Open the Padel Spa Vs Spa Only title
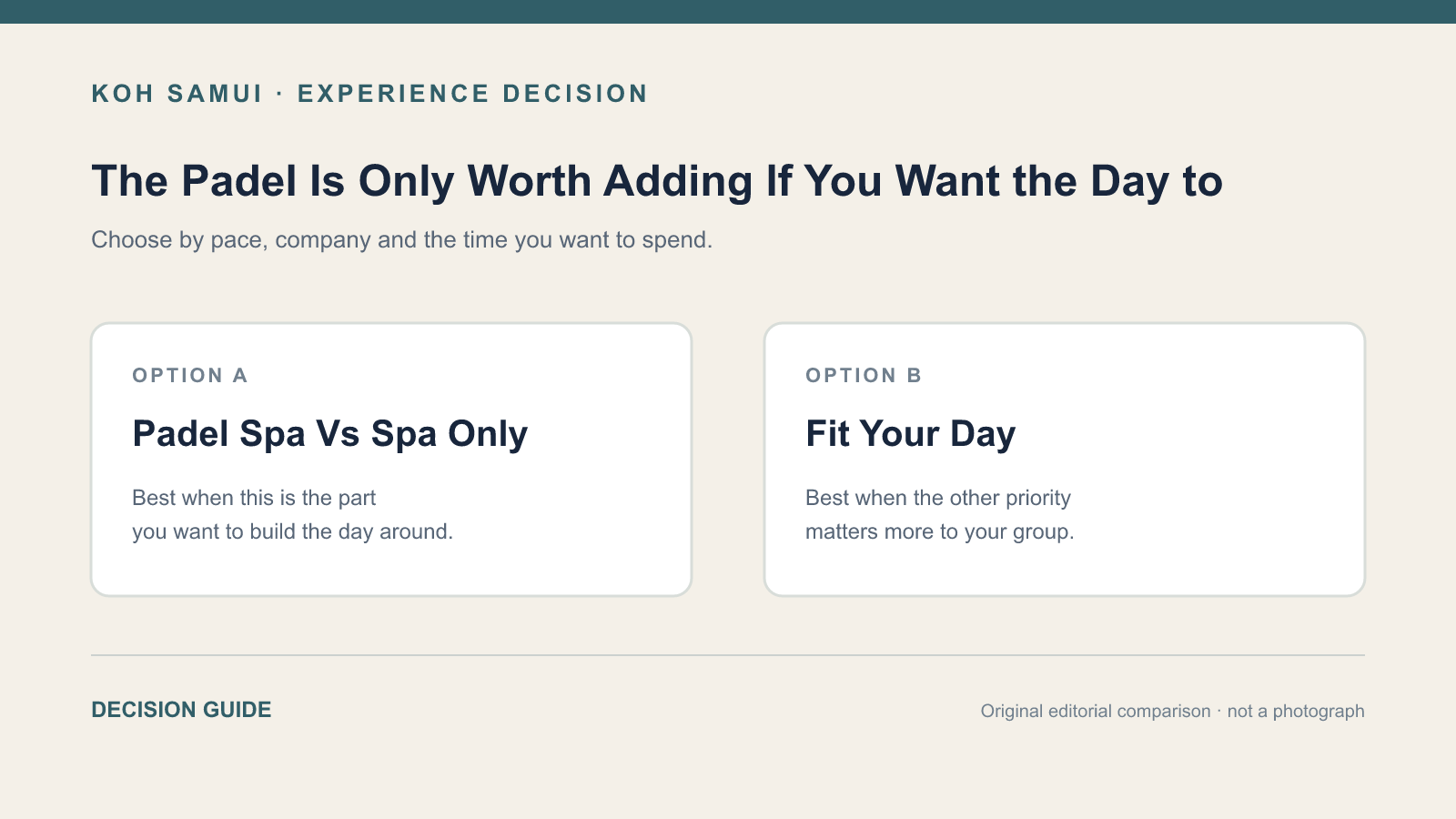The image size is (1456, 819). pos(330,434)
